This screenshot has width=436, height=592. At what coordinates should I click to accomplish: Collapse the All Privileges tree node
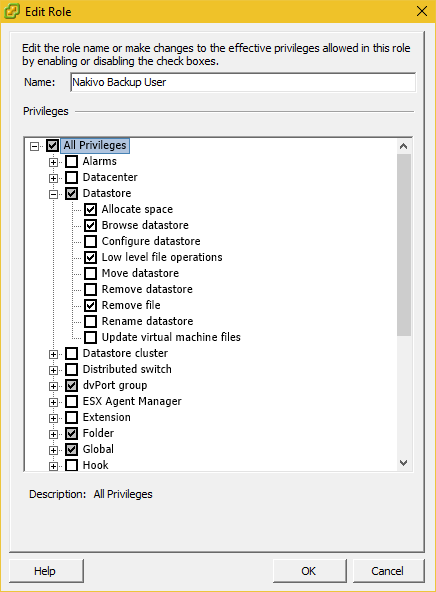pos(34,146)
